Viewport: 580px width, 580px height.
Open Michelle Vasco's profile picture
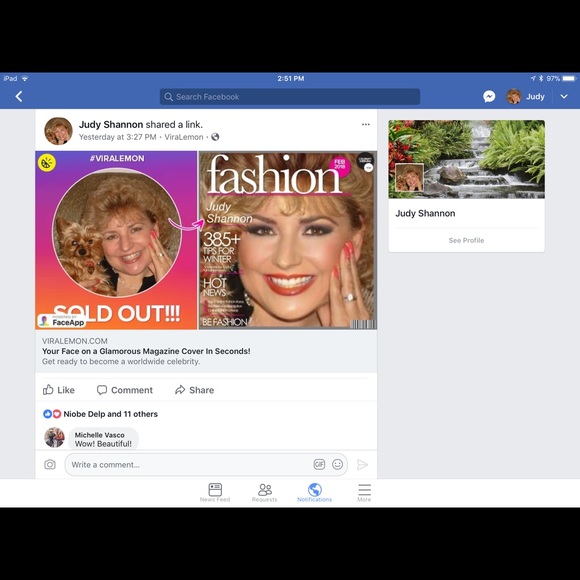54,437
